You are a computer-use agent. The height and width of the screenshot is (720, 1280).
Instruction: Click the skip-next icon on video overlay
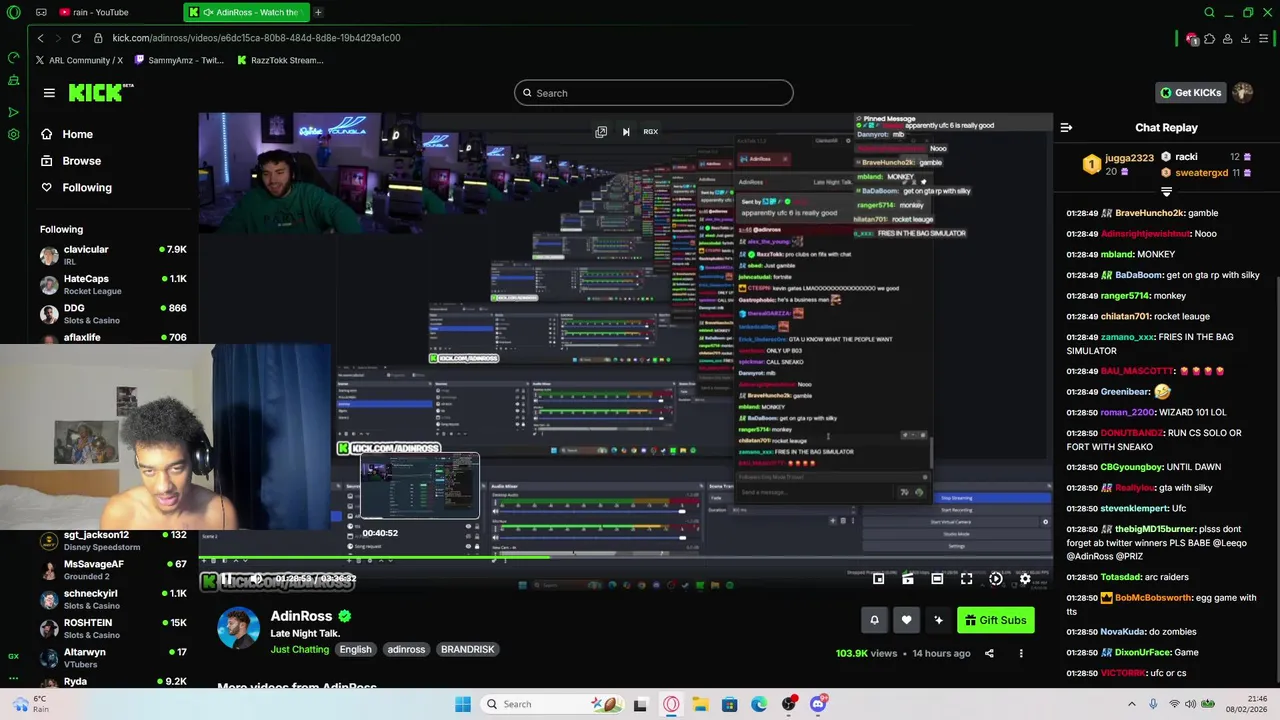pyautogui.click(x=626, y=131)
